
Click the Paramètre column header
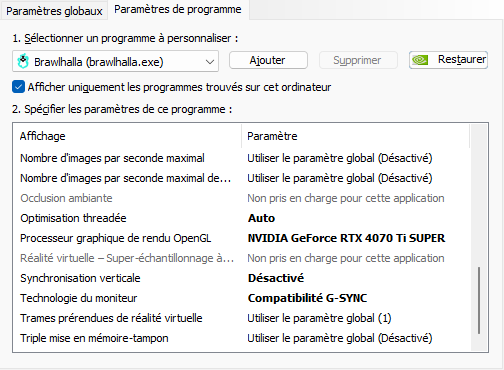[356, 136]
